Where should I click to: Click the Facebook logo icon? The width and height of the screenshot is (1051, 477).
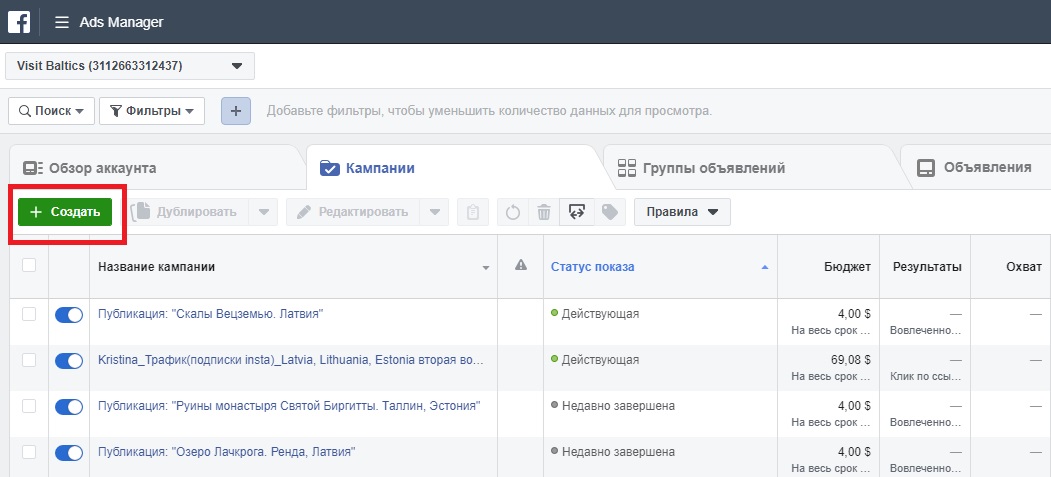tap(18, 21)
